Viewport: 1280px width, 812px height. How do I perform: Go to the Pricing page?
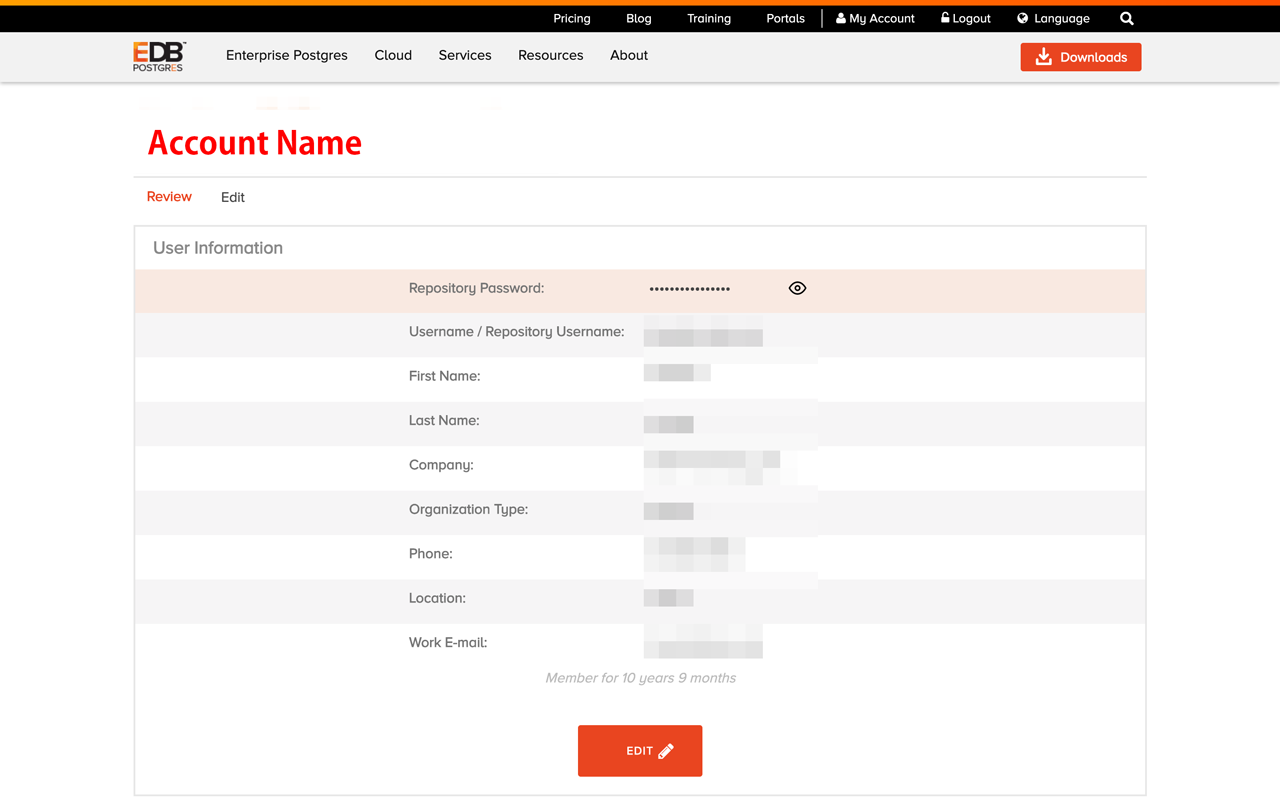(x=572, y=18)
